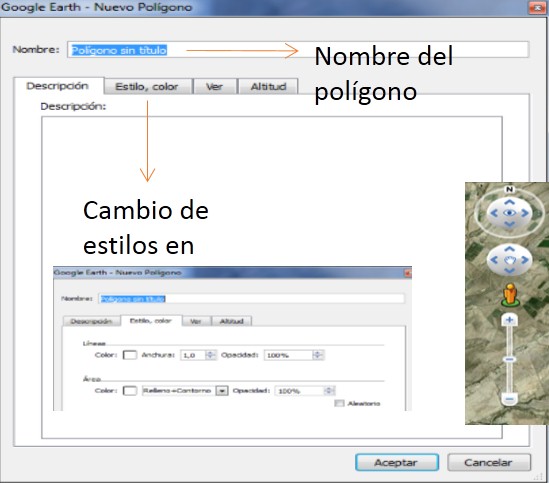
Task: Open the Líneas color swatch
Action: coord(130,355)
